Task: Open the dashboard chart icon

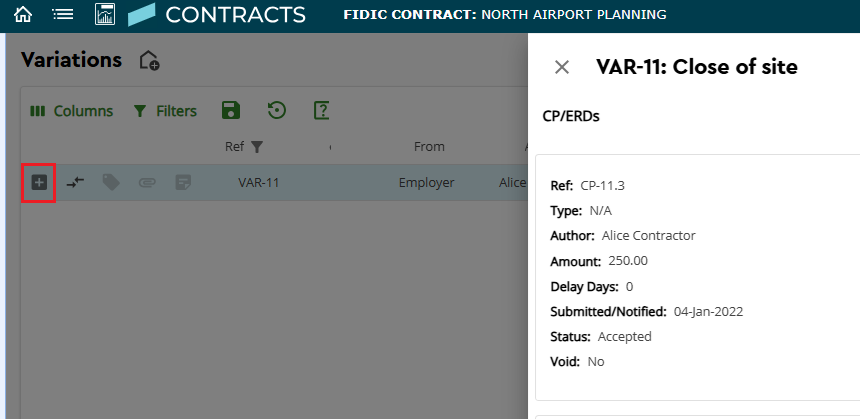Action: 104,15
